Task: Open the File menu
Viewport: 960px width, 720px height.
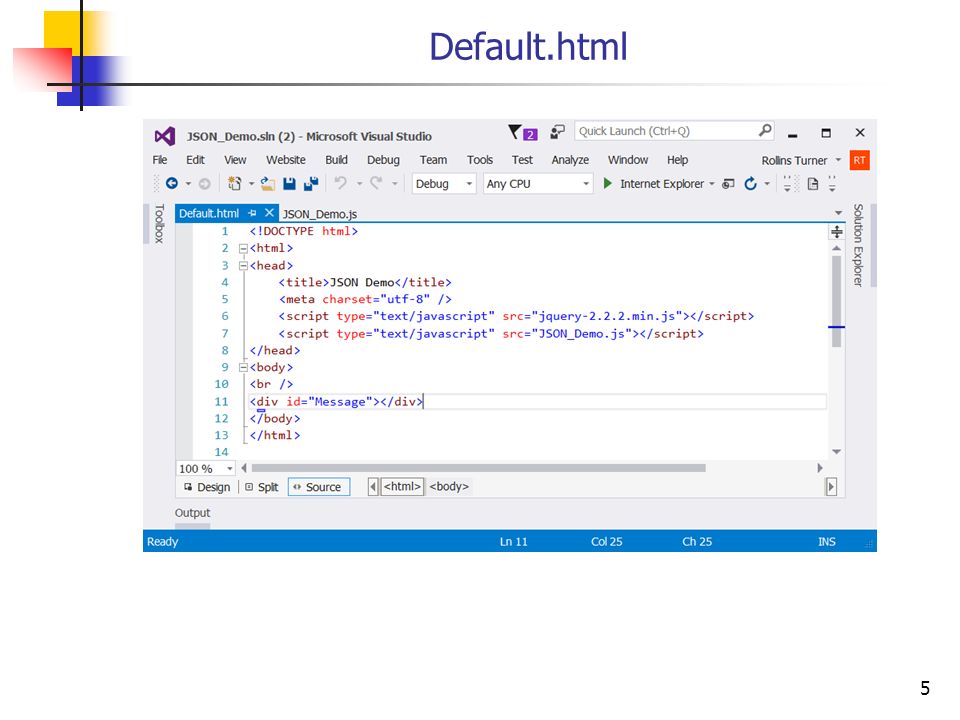Action: point(160,160)
